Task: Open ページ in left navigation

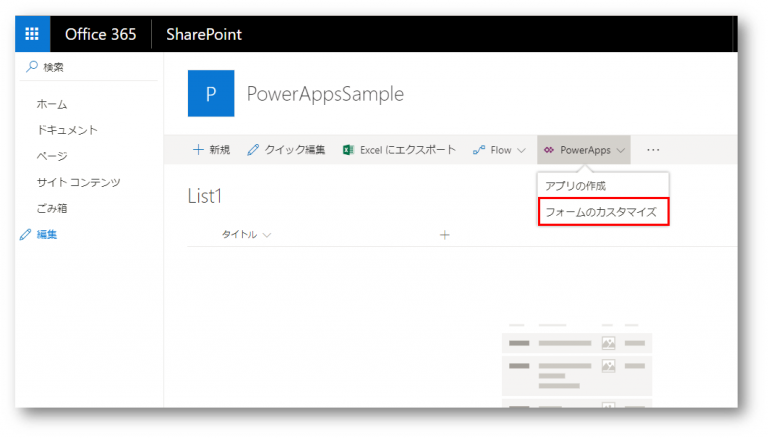Action: coord(52,156)
